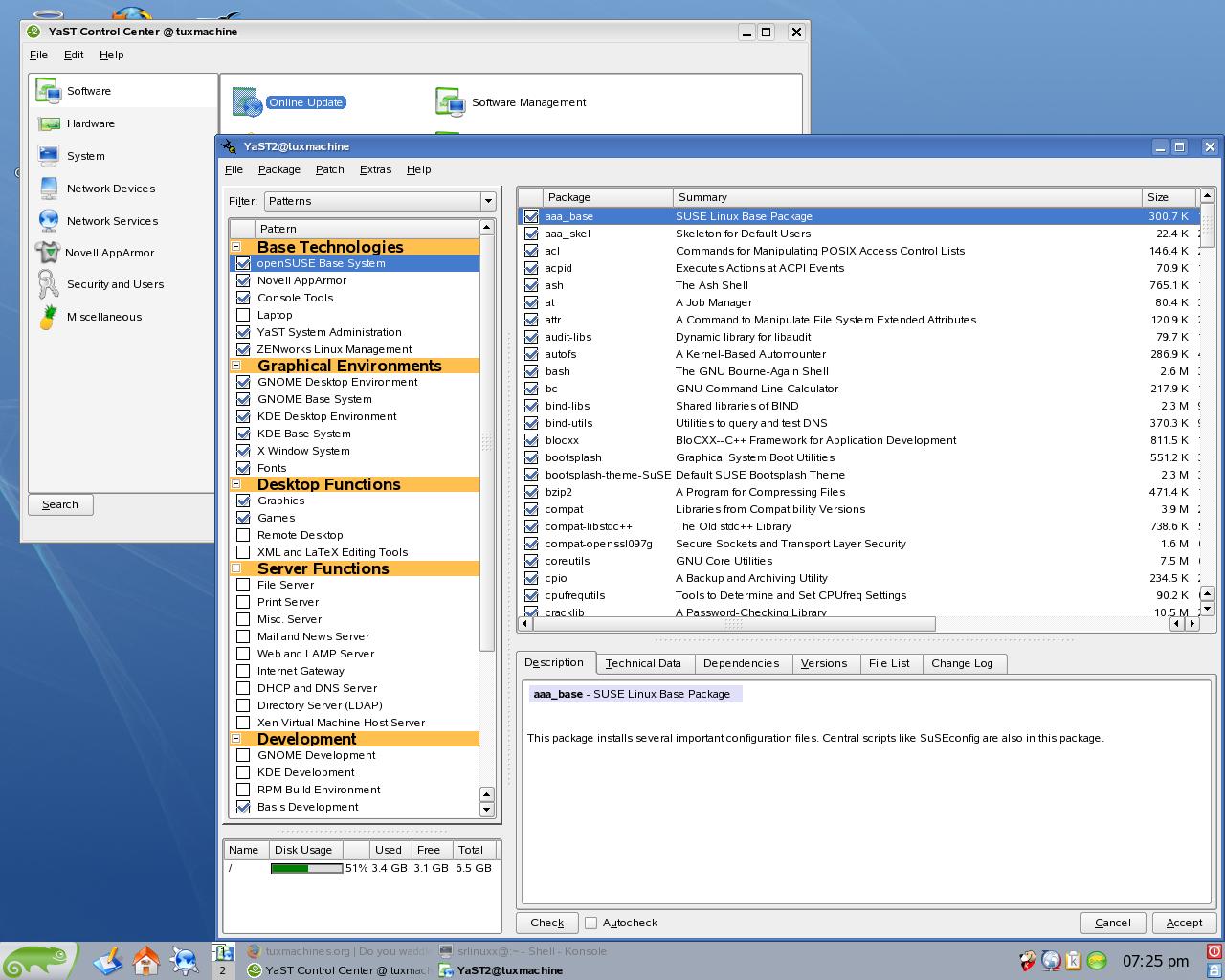Launch the Online Update module icon

247,102
